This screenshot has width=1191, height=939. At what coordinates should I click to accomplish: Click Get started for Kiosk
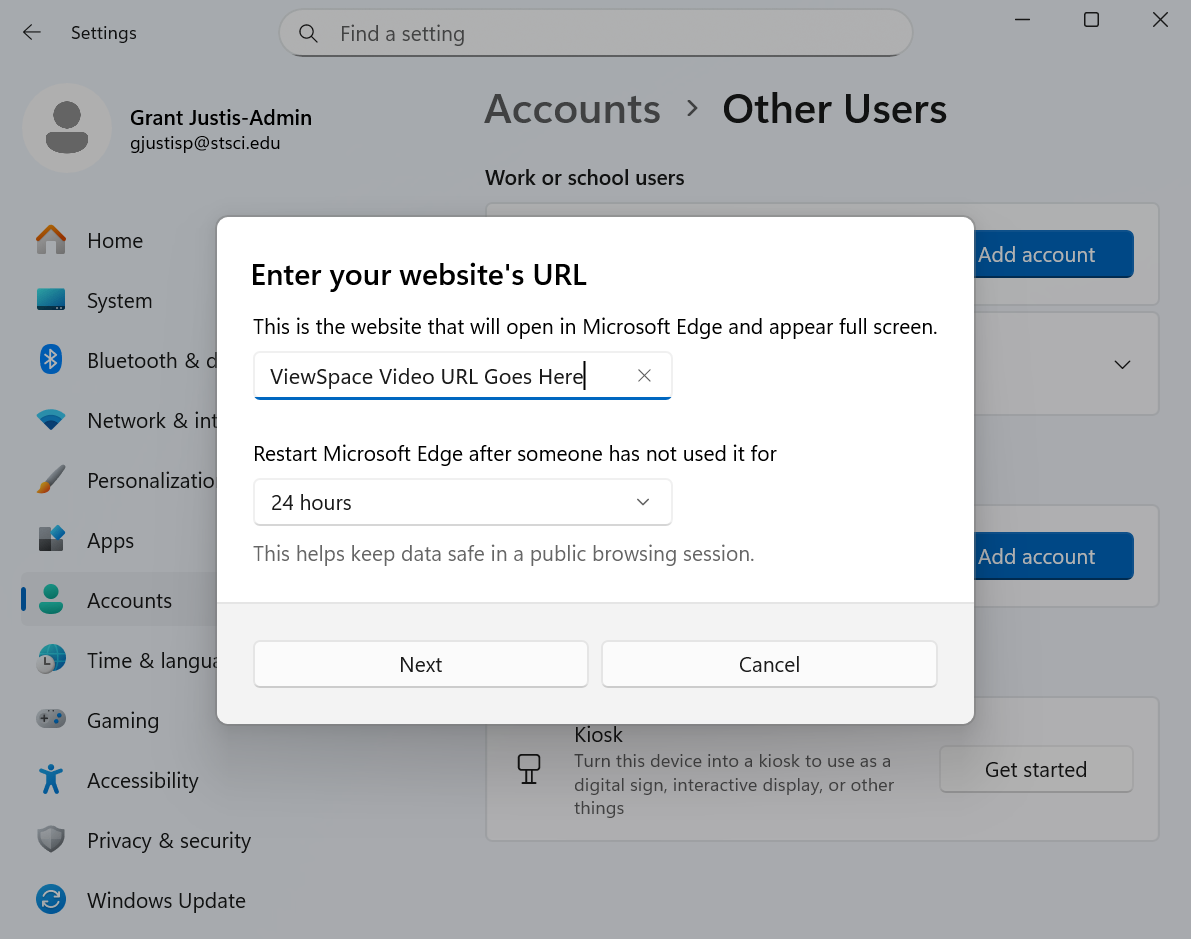coord(1036,769)
